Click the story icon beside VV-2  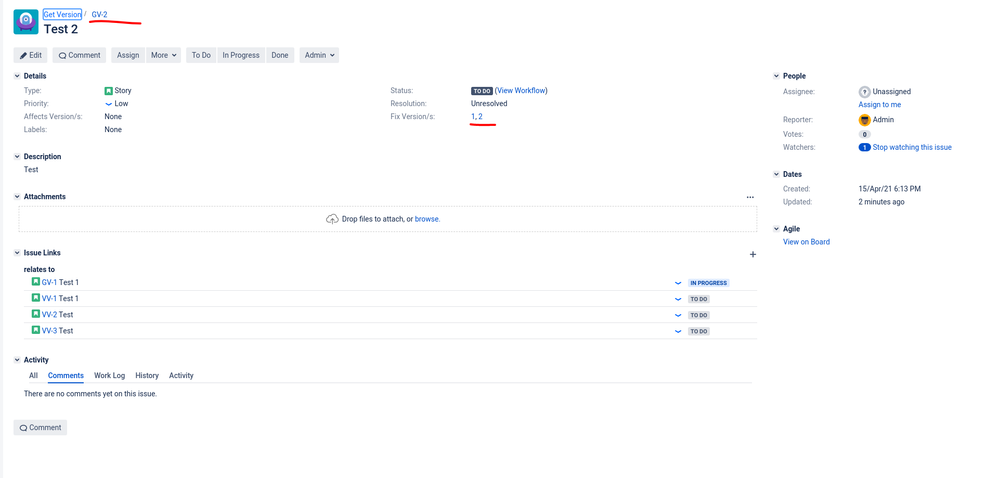36,314
